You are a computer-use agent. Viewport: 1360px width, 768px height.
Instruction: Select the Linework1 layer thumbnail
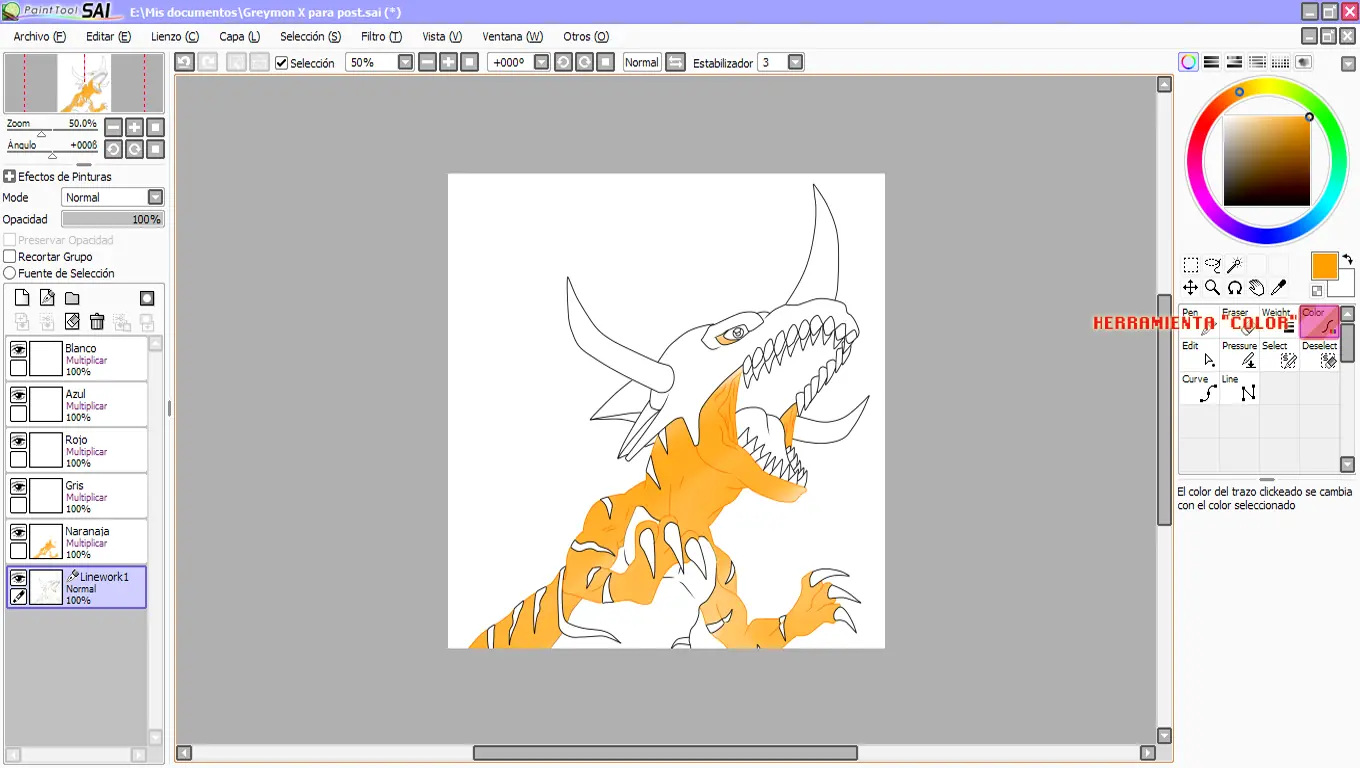(x=46, y=587)
